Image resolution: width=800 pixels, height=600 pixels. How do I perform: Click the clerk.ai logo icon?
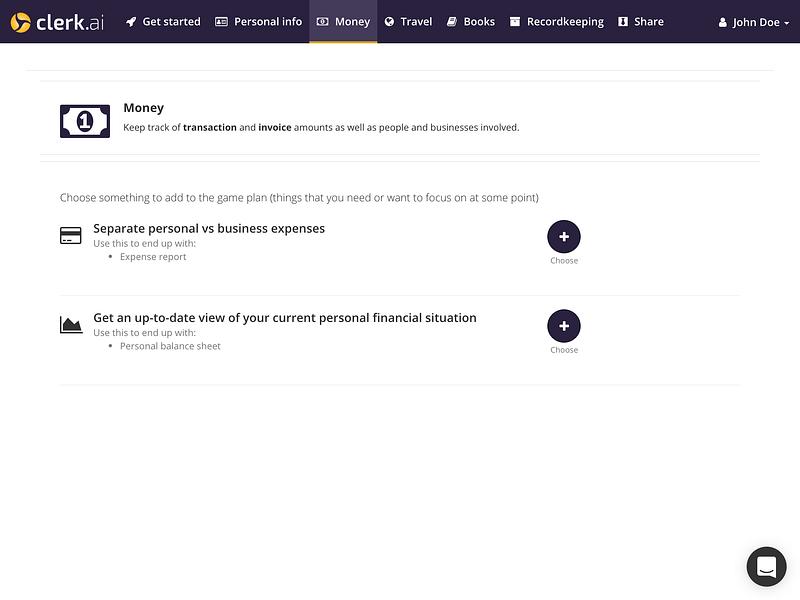[x=21, y=22]
